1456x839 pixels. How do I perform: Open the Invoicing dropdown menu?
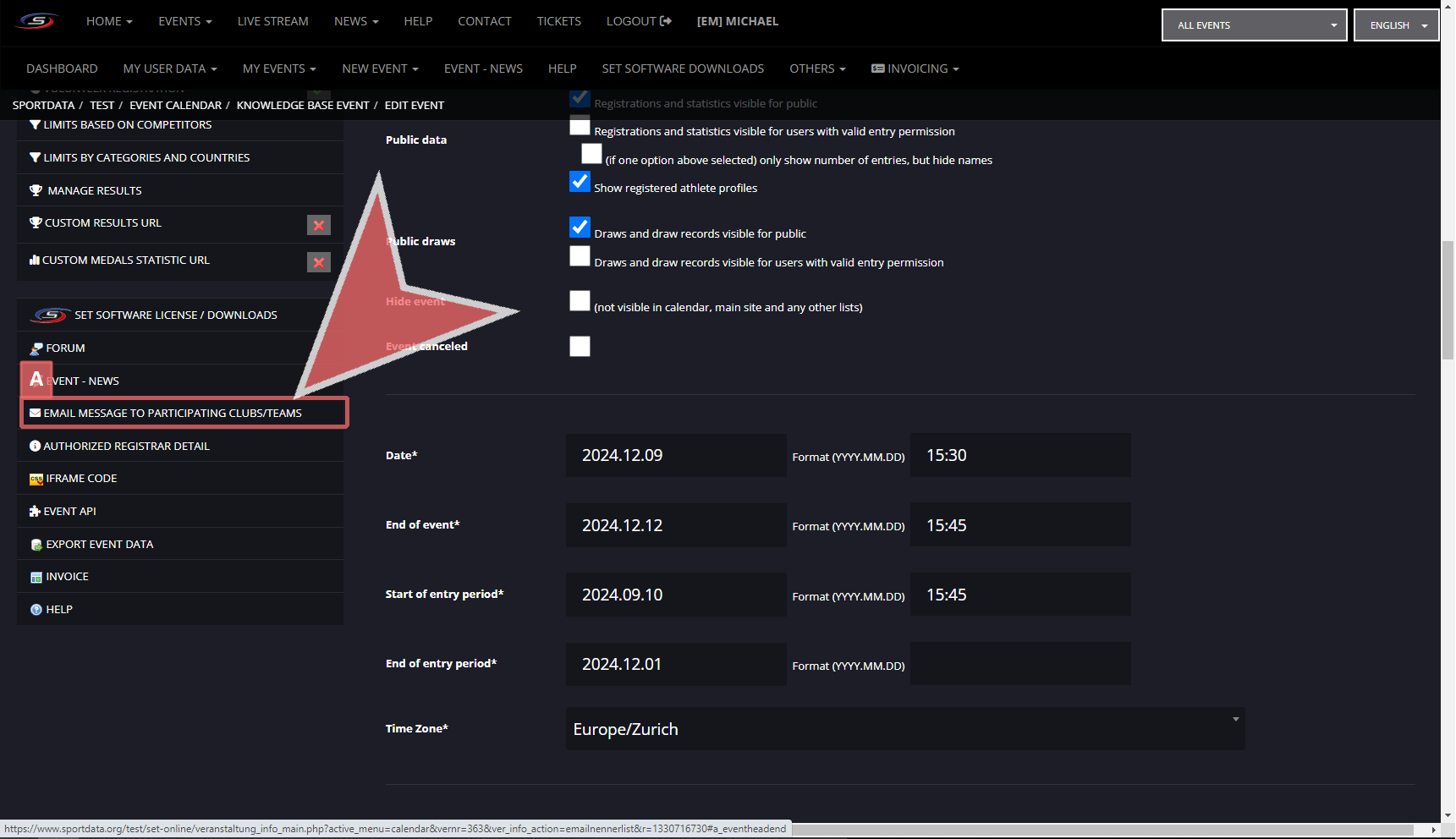tap(915, 69)
